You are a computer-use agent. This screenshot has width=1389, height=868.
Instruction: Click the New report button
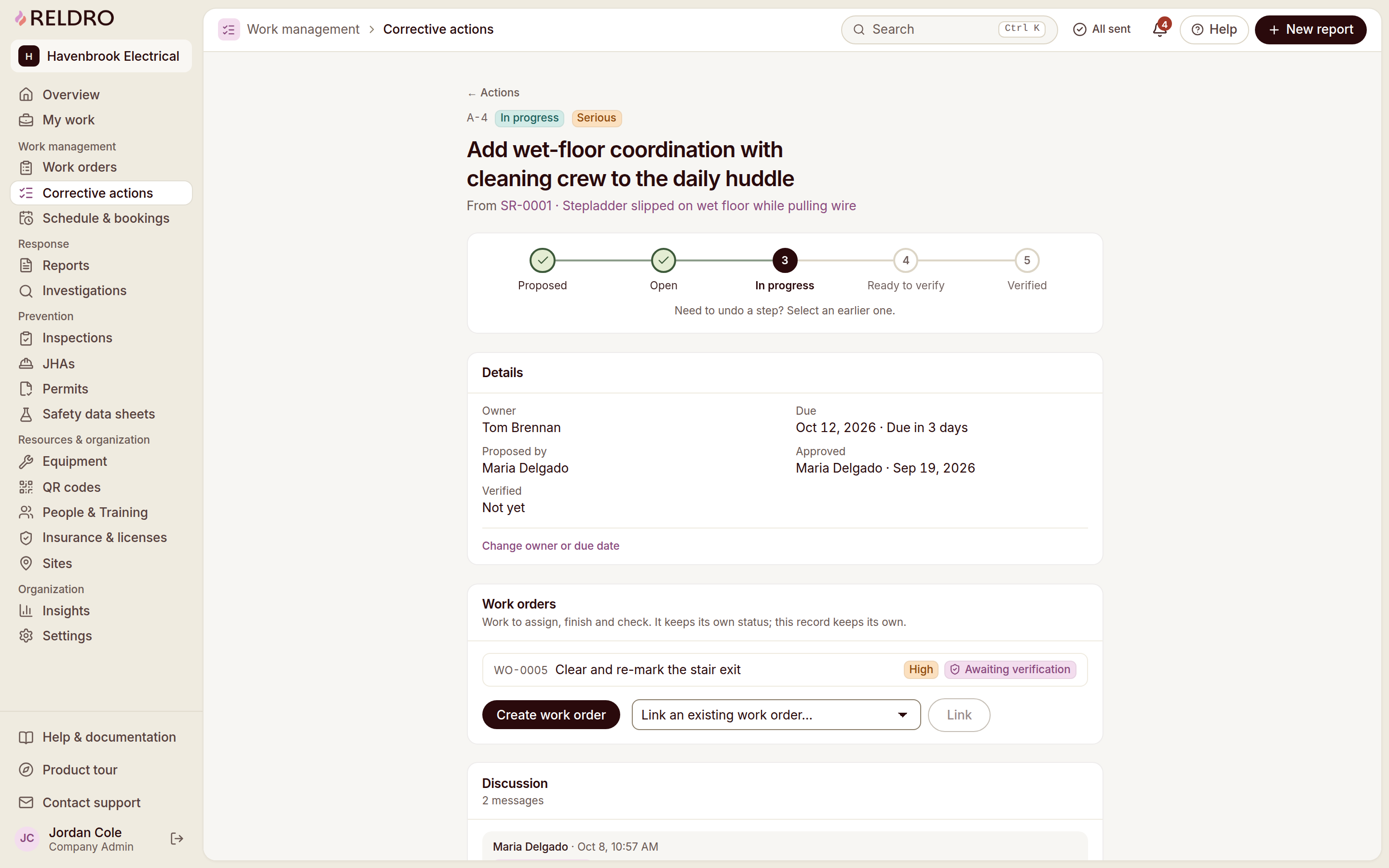tap(1310, 29)
